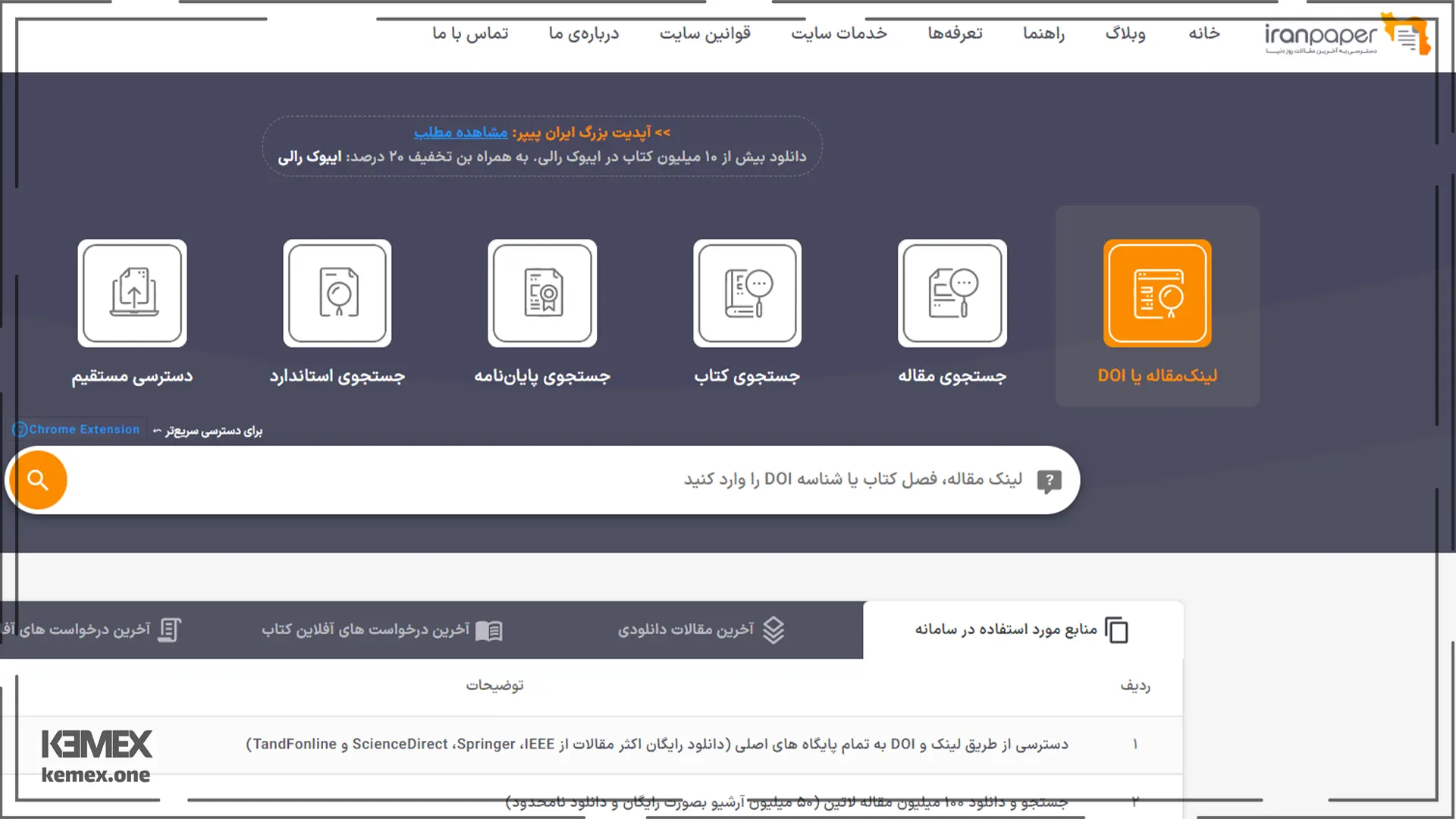1456x819 pixels.
Task: Click the توضیحات column header
Action: coord(494,686)
